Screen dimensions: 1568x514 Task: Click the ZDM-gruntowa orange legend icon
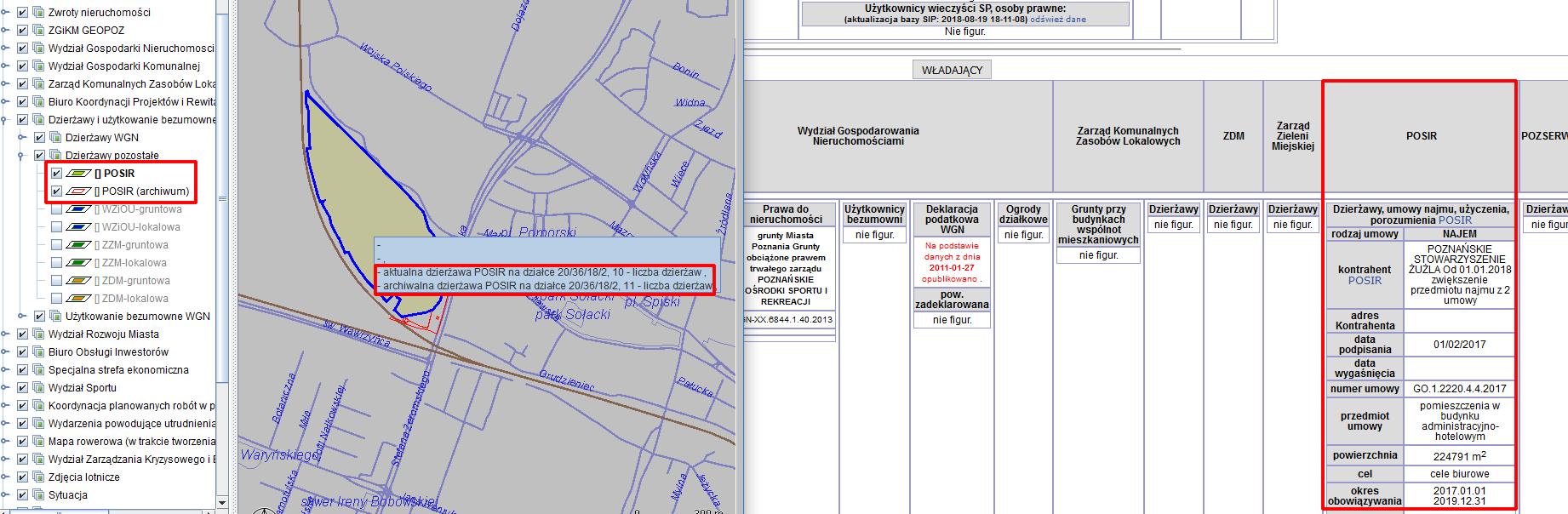tap(78, 281)
